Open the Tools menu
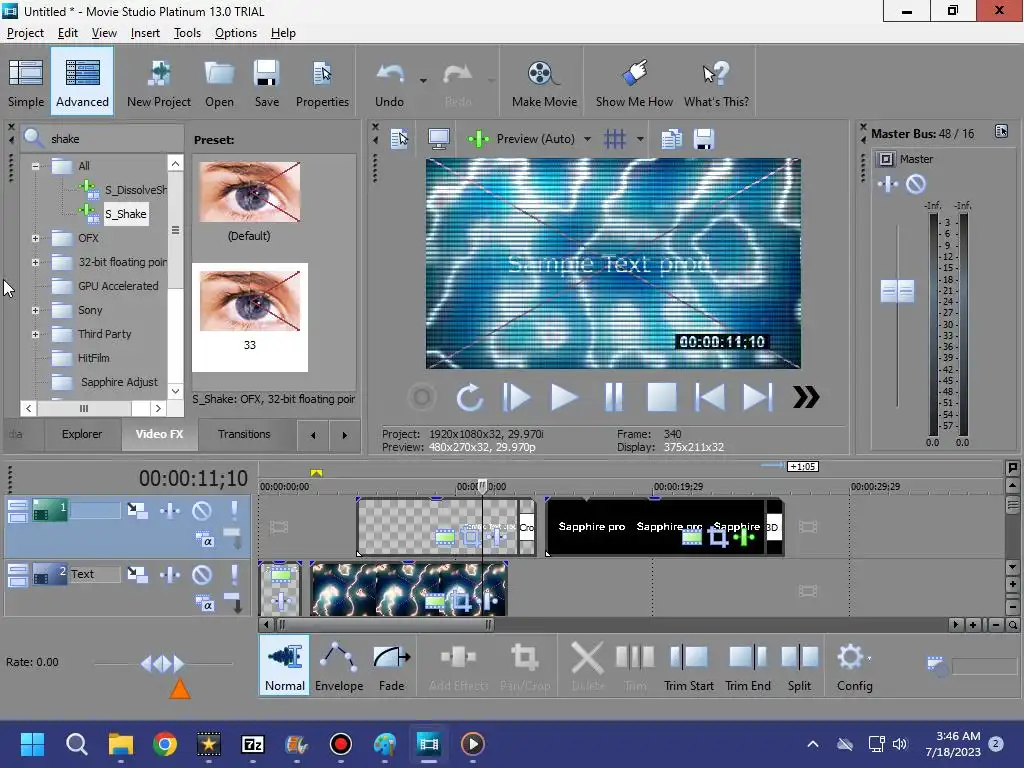 (187, 33)
